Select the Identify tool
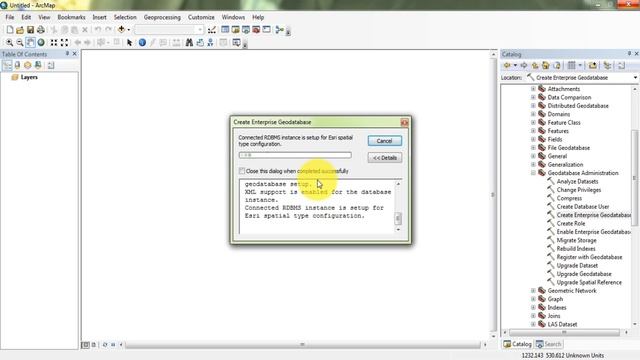 (x=142, y=42)
